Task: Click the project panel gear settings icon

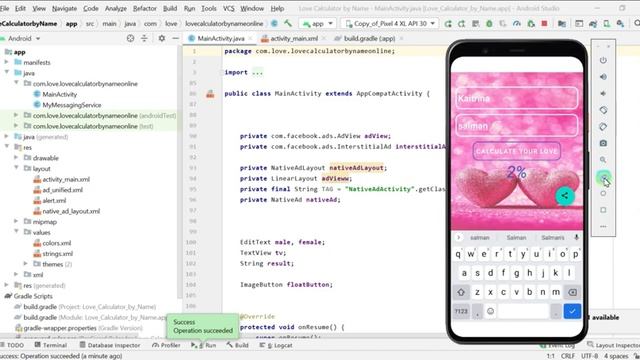Action: tap(162, 38)
